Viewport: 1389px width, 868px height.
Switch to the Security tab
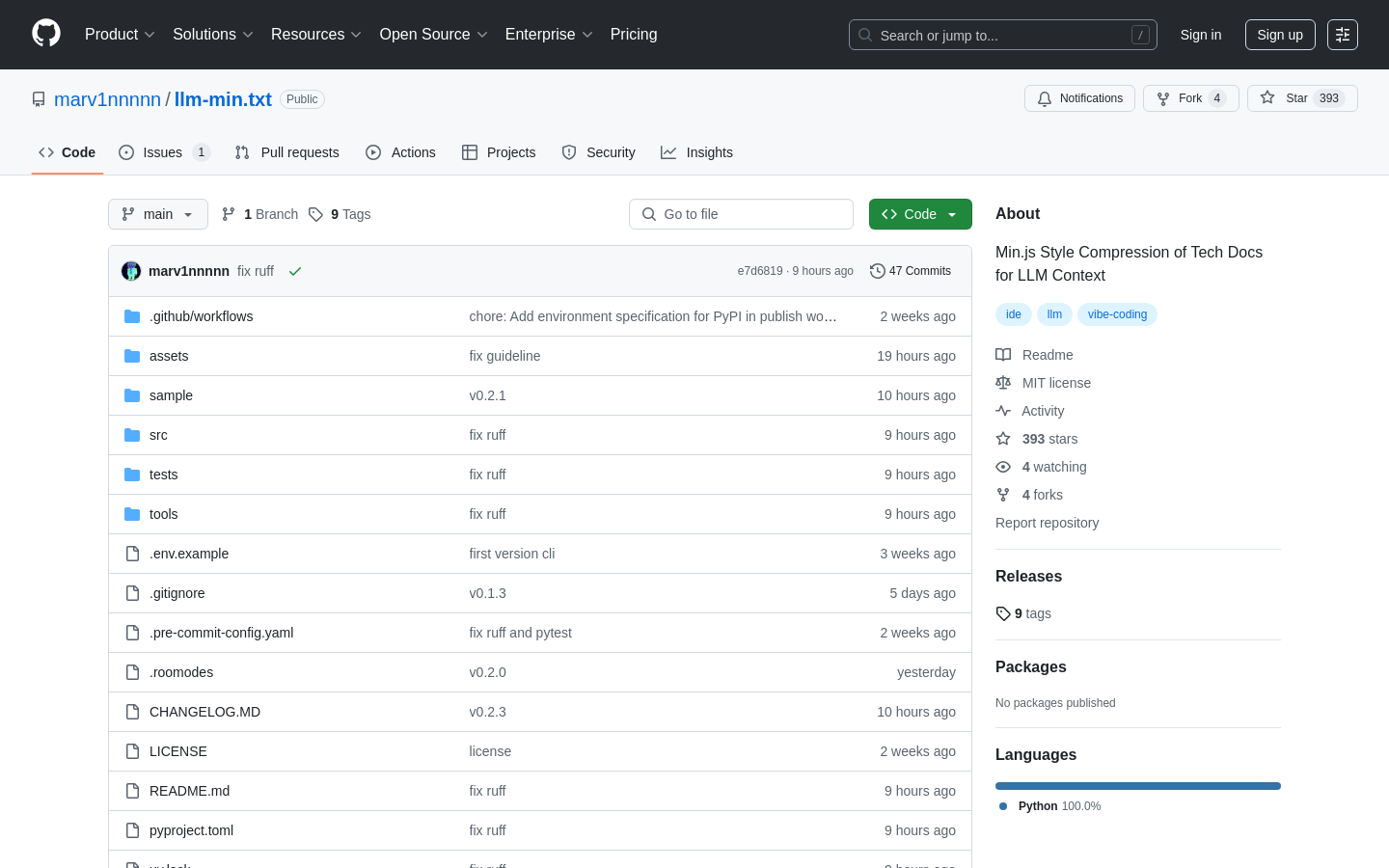(x=598, y=152)
